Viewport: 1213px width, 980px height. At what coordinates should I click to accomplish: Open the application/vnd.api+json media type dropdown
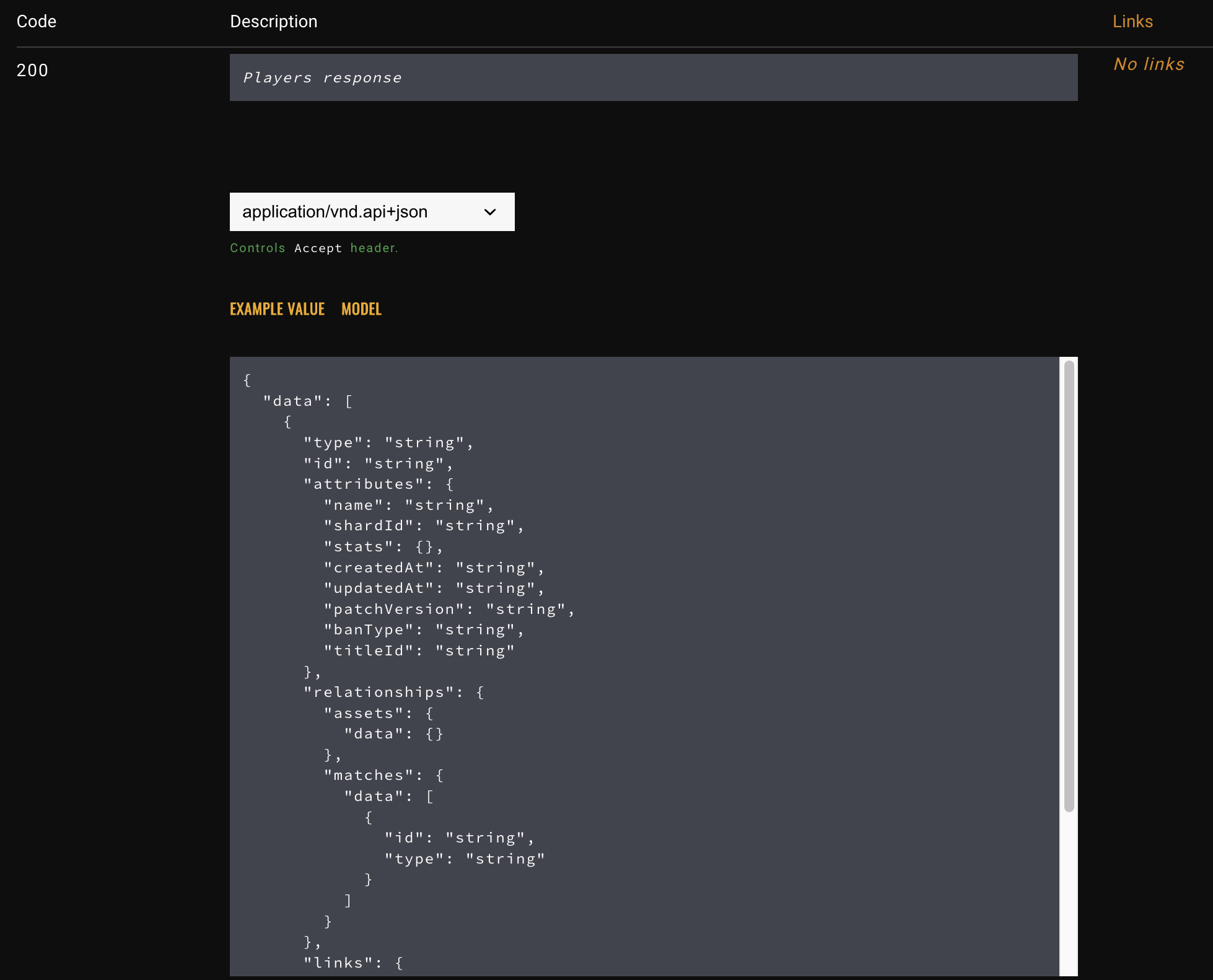click(x=372, y=212)
